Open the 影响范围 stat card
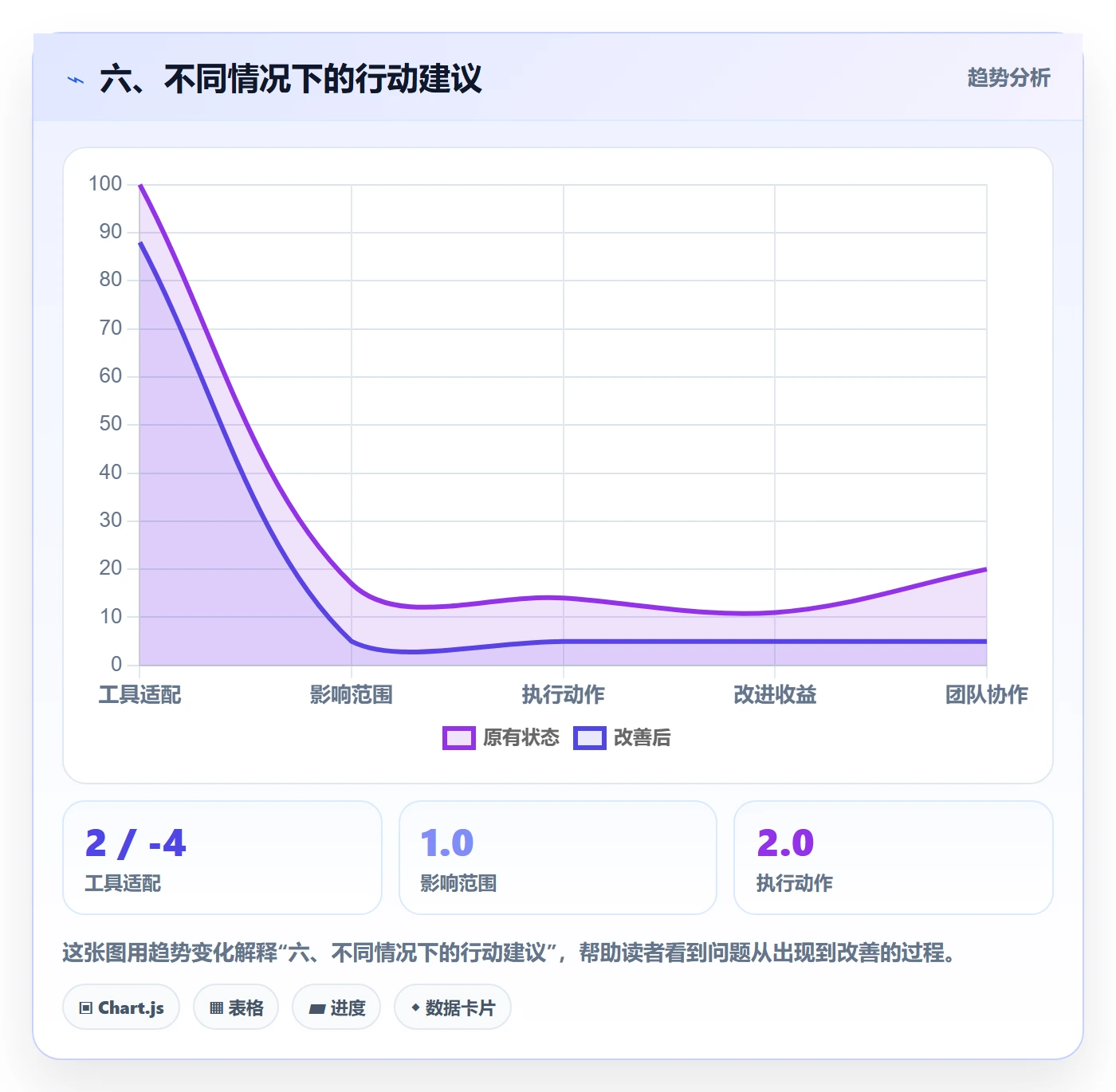The width and height of the screenshot is (1116, 1092). (x=558, y=858)
